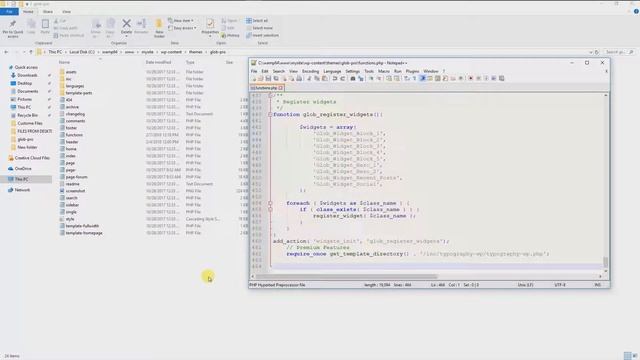Open the Plugins menu in Notepad++
The width and height of the screenshot is (640, 360).
click(412, 71)
